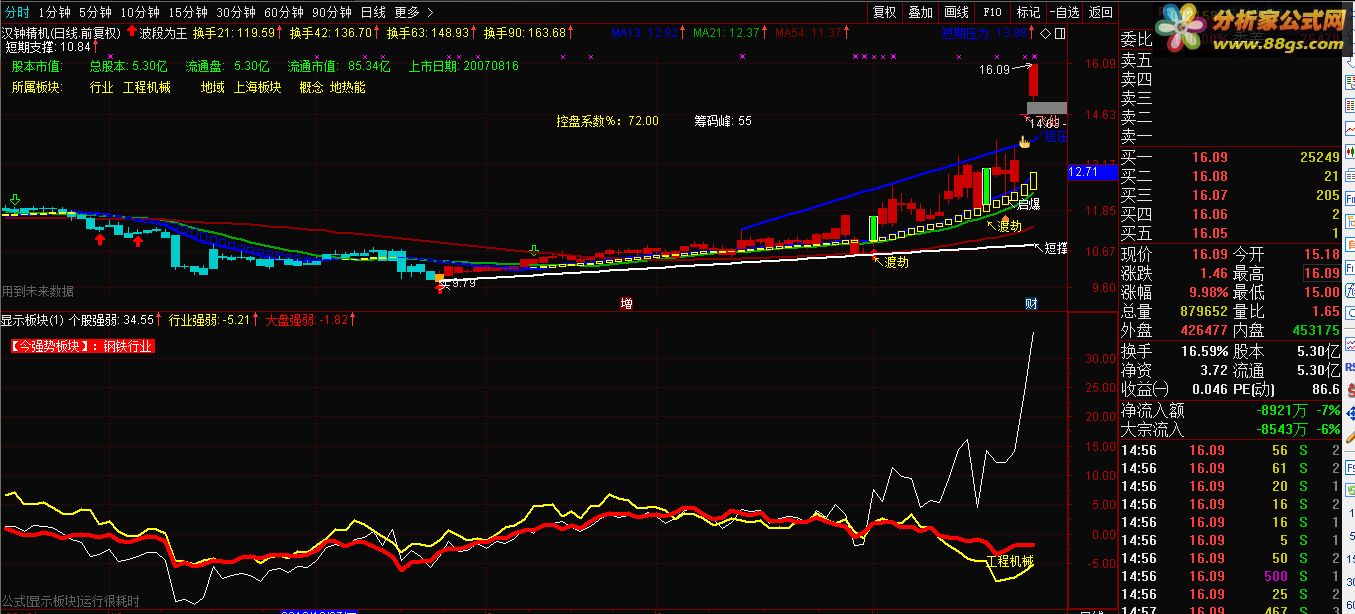Click the 【今强势板块】: 钢铁行业 banner
This screenshot has height=614, width=1355.
point(83,346)
